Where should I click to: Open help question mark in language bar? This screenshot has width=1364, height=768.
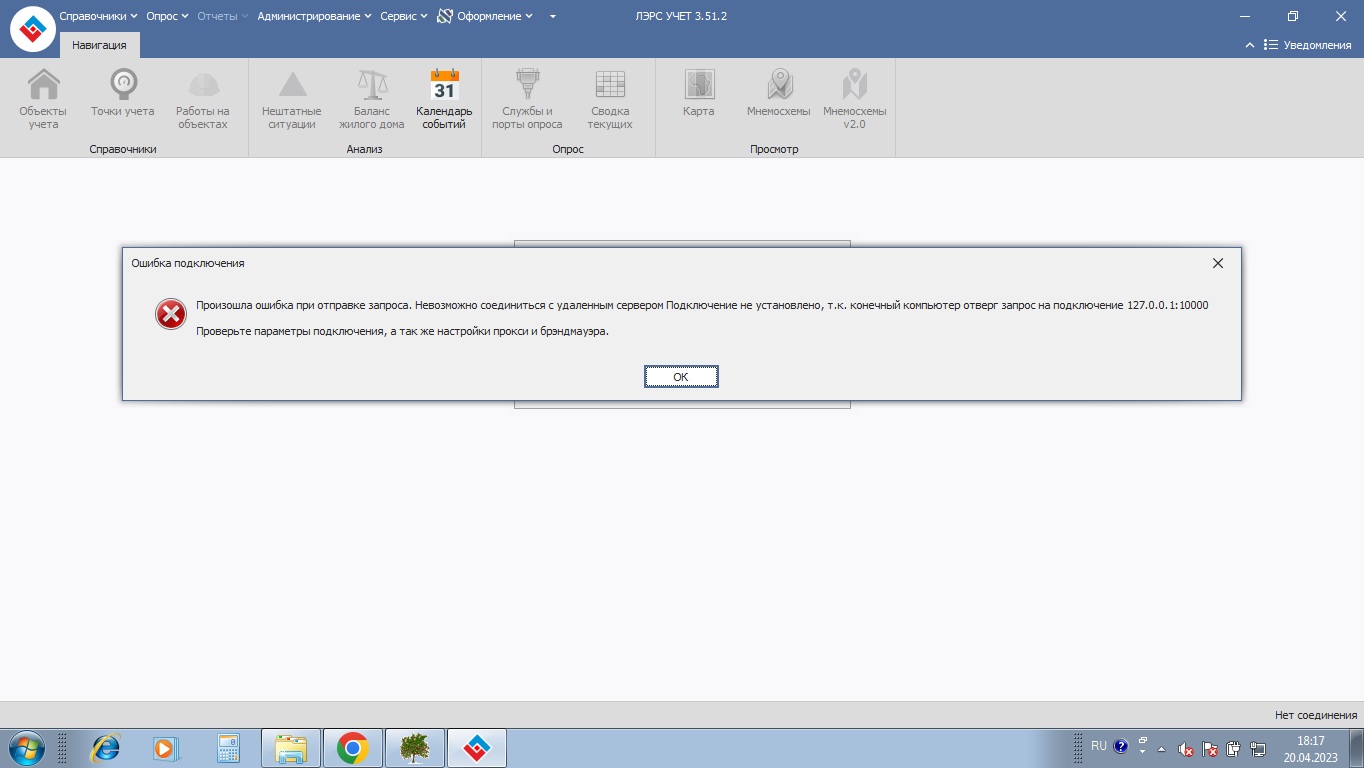coord(1121,746)
